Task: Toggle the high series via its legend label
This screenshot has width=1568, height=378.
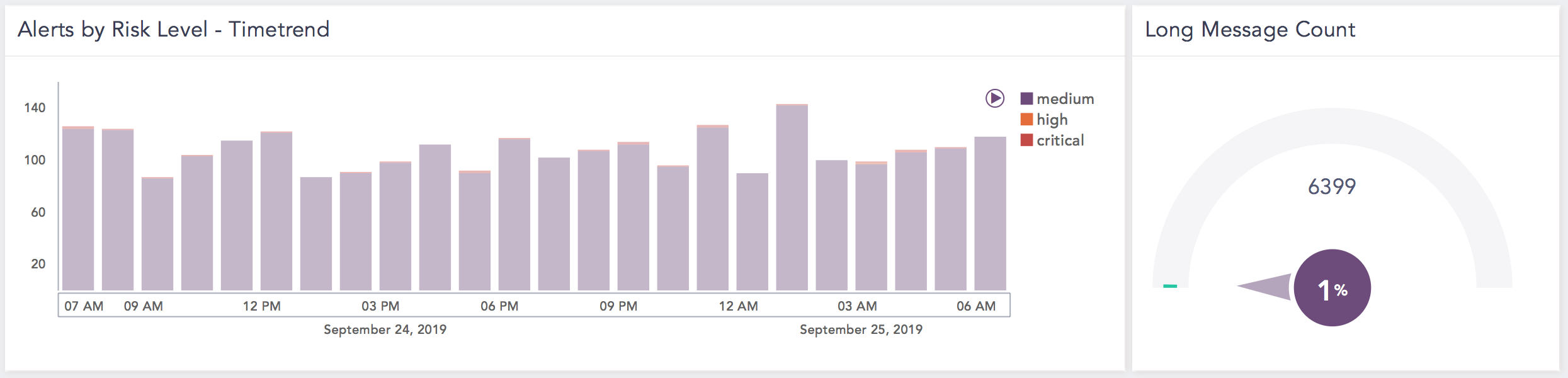Action: (1052, 120)
